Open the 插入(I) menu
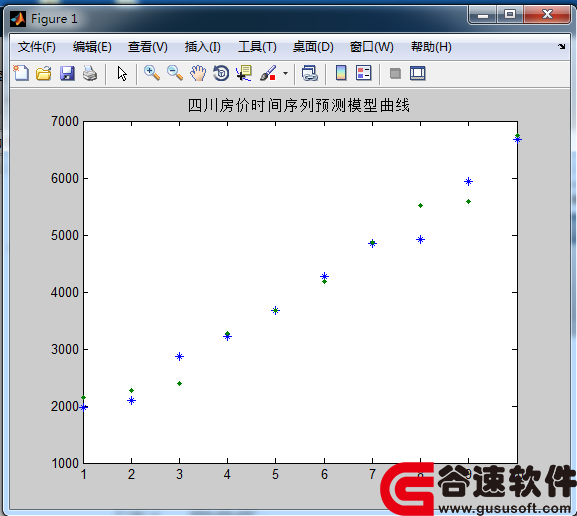Viewport: 577px width, 516px height. [x=202, y=47]
